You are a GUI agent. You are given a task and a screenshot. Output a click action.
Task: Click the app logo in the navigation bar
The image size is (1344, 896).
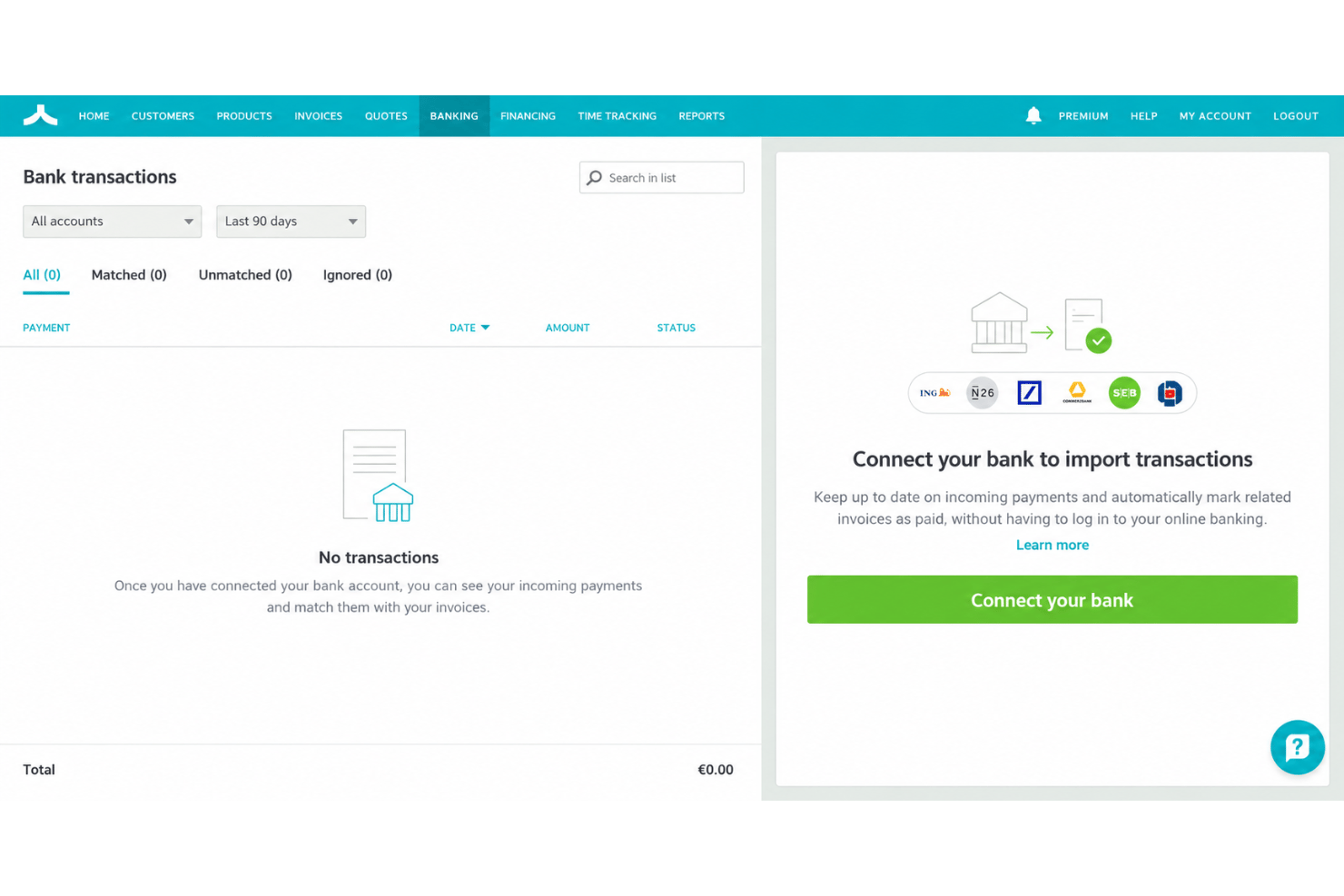(x=40, y=115)
